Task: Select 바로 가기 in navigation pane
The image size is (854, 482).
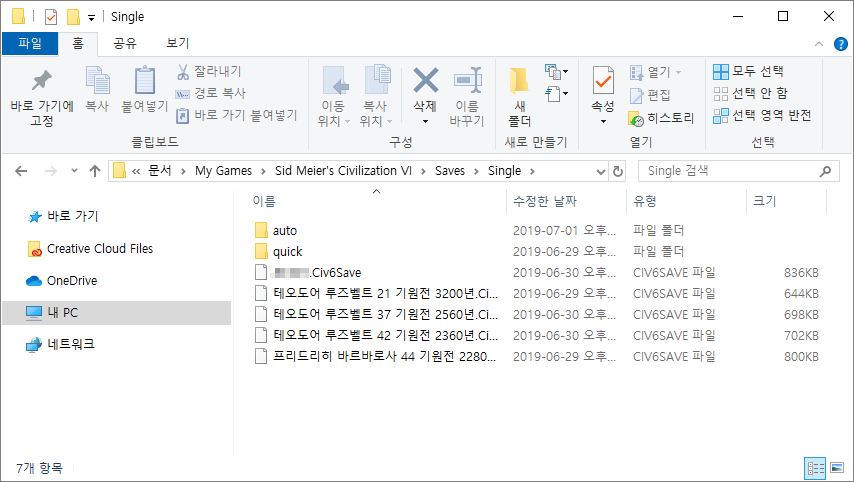Action: [64, 216]
